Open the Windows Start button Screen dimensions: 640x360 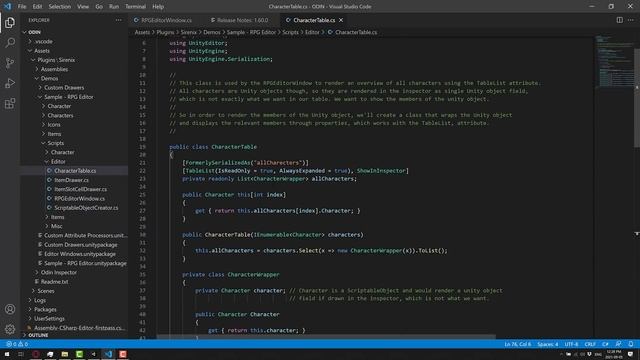click(x=7, y=354)
